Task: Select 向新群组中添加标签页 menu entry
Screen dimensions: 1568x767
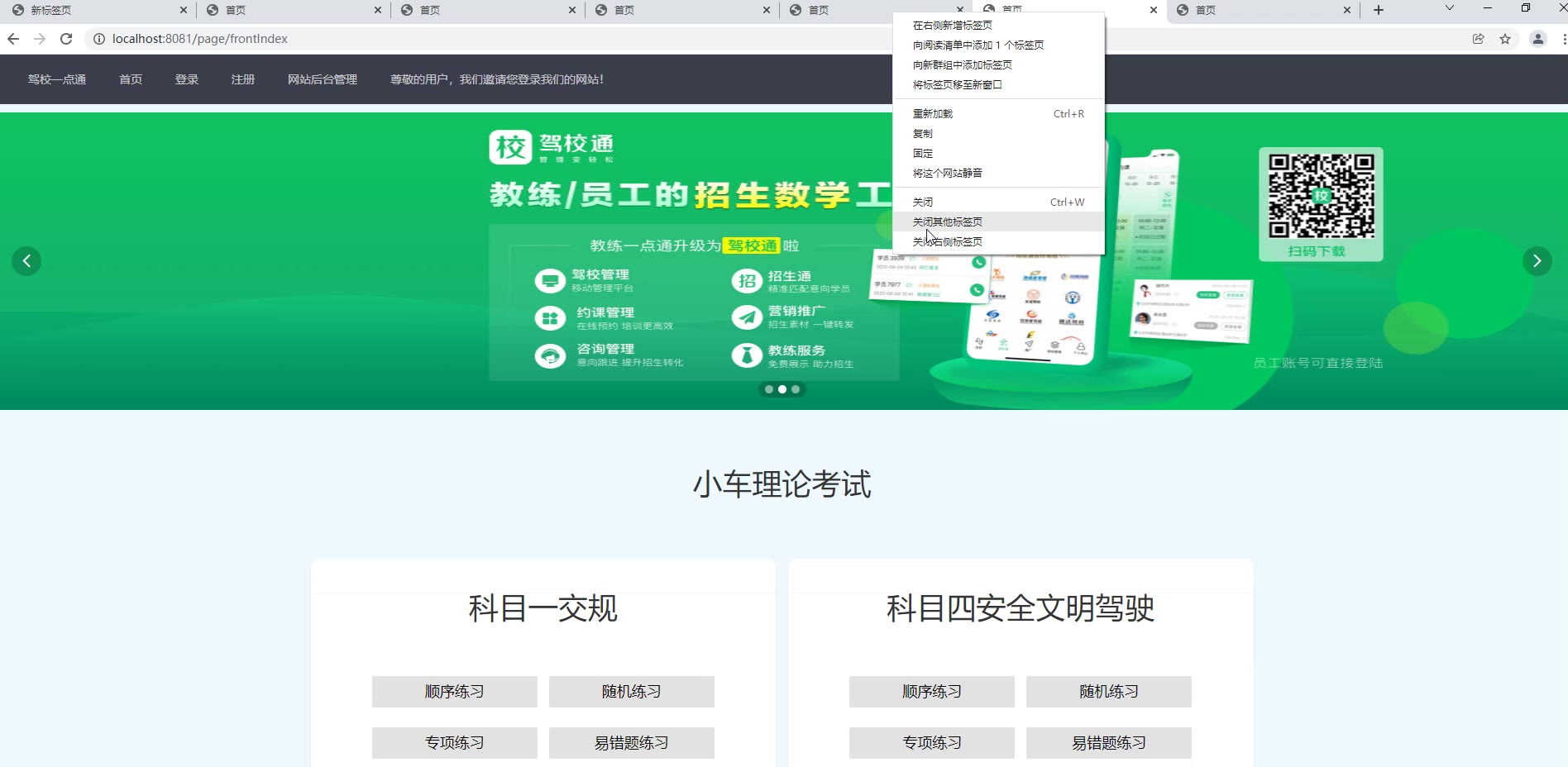Action: [x=998, y=65]
